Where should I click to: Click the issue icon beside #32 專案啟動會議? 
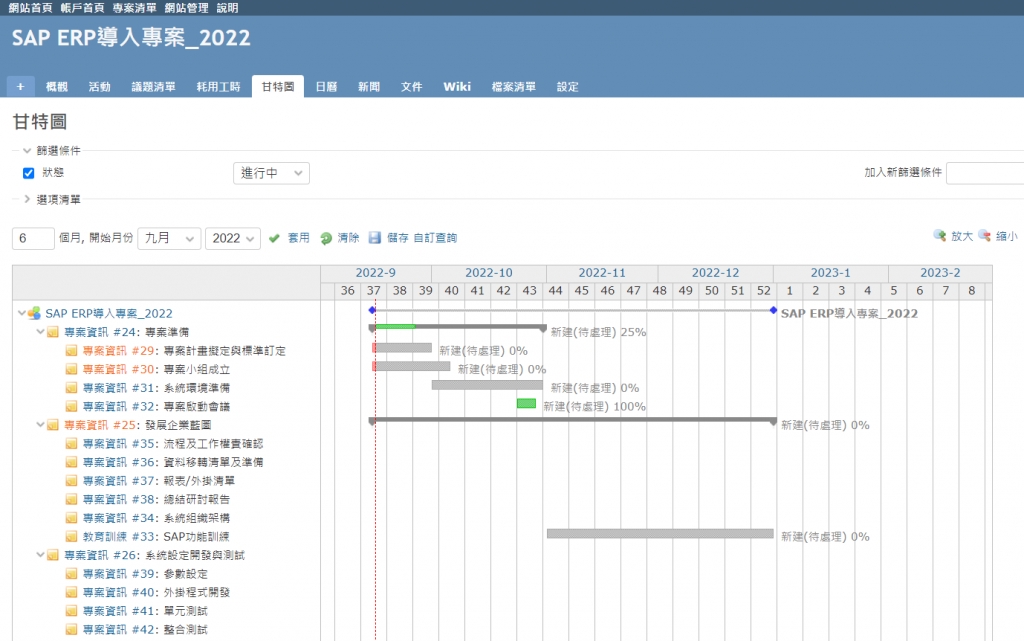(71, 406)
